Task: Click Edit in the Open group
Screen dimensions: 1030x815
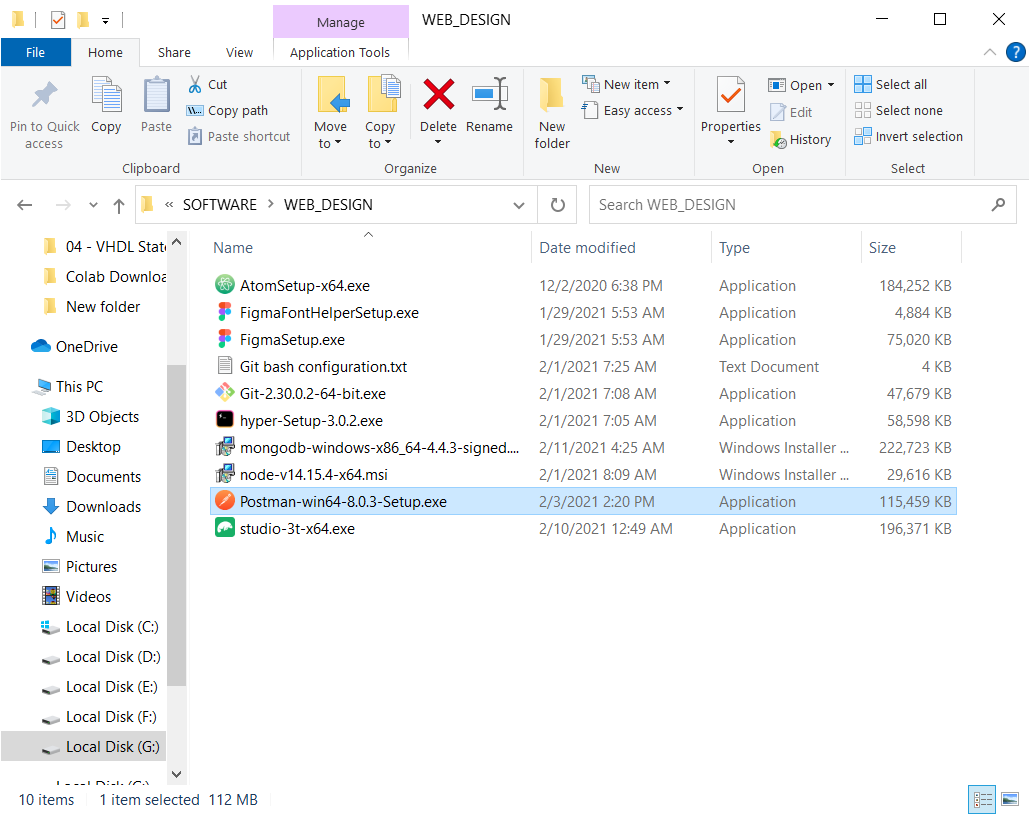Action: pyautogui.click(x=791, y=112)
